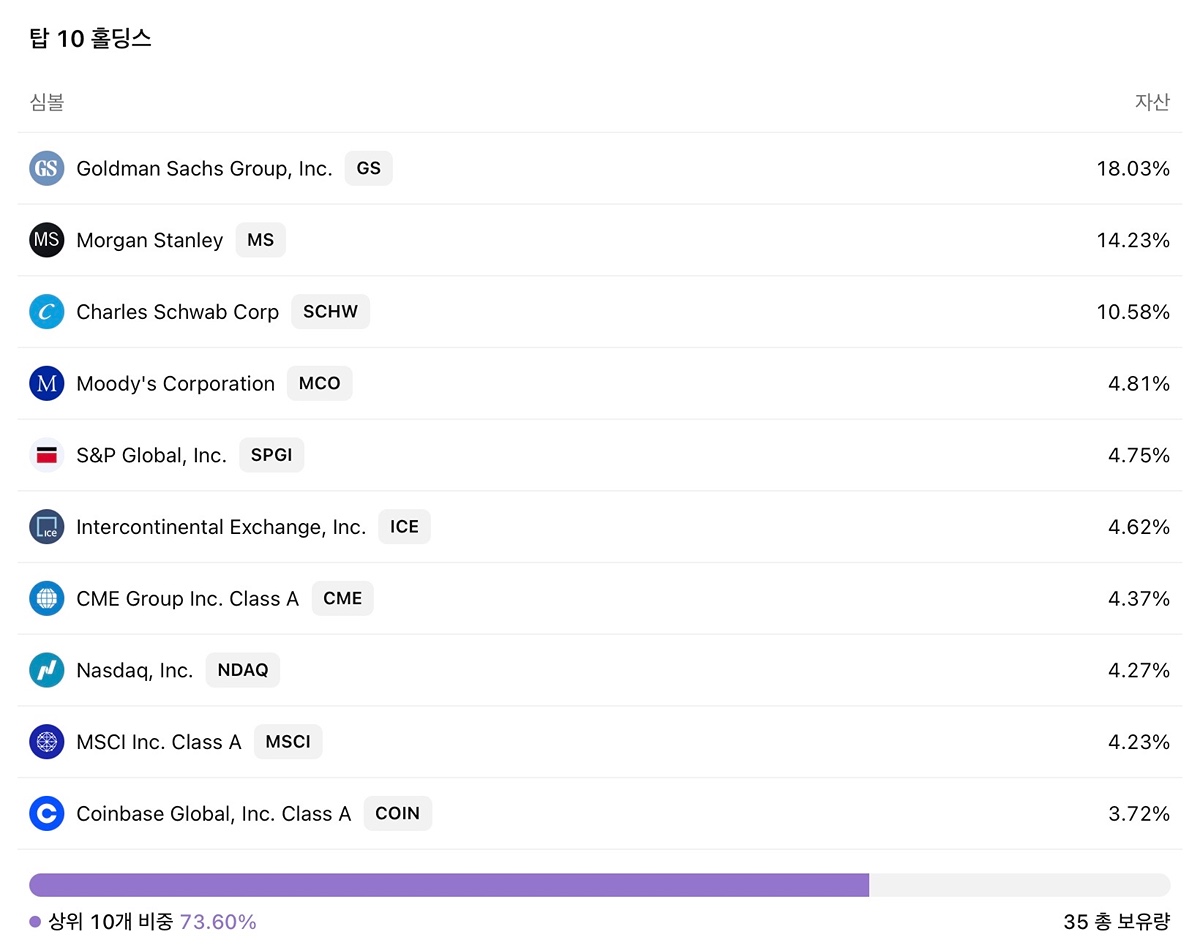Click the 35 총 보유량 text

1116,922
